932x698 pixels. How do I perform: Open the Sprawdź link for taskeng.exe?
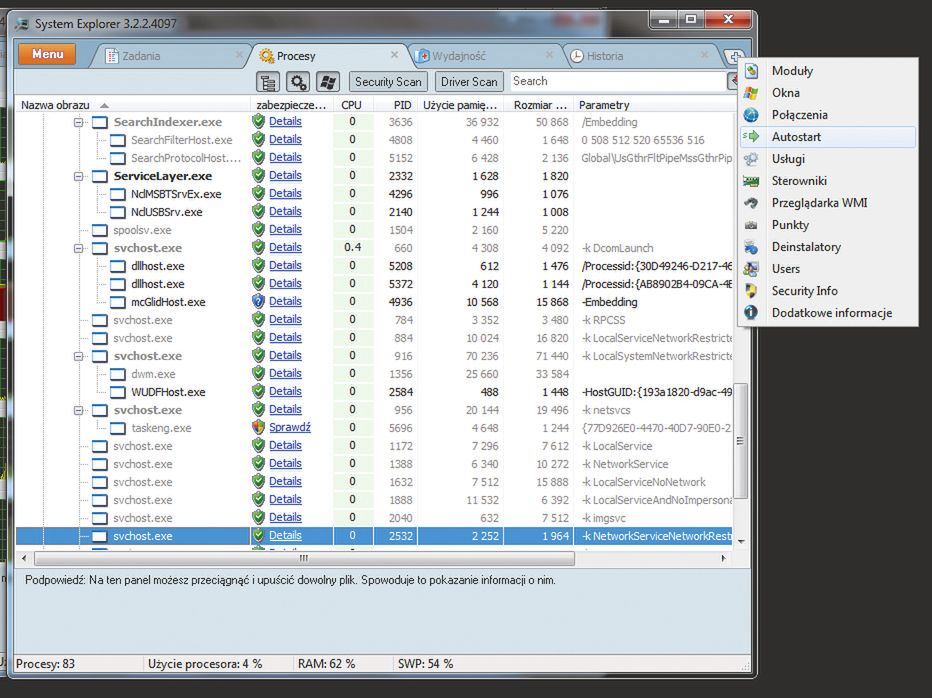pyautogui.click(x=290, y=427)
